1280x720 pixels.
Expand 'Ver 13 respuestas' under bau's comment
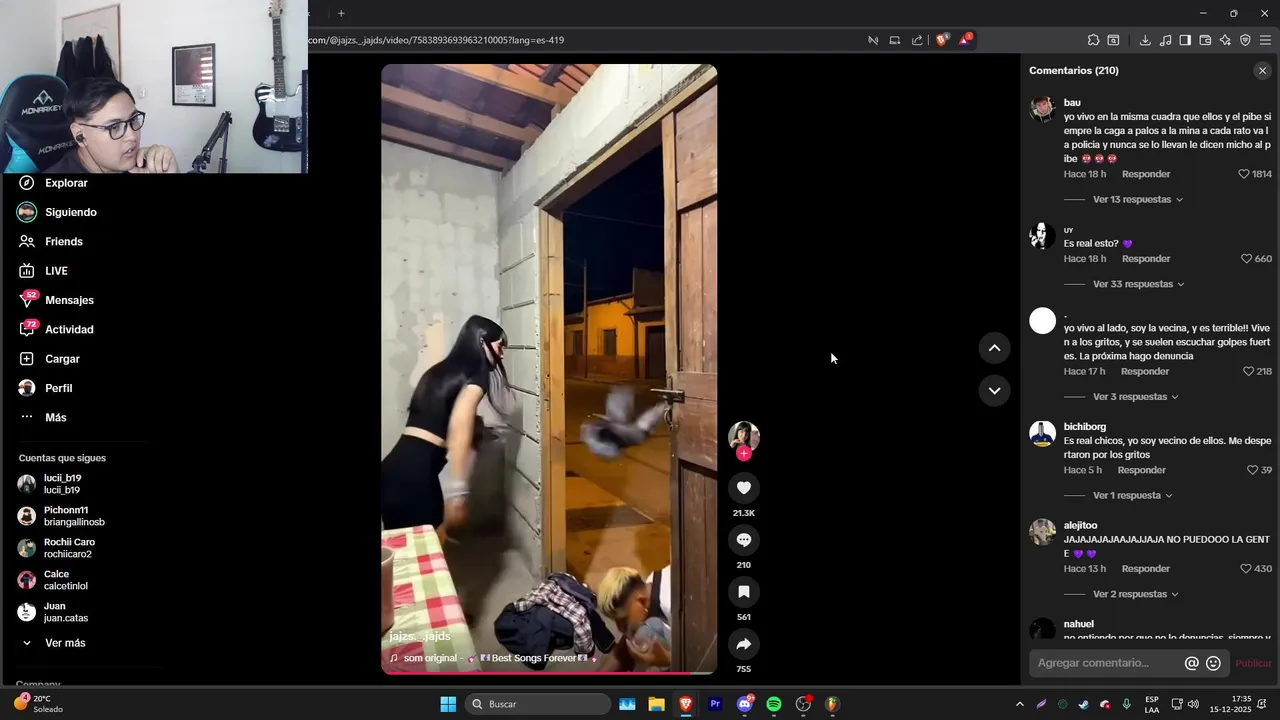click(x=1138, y=199)
